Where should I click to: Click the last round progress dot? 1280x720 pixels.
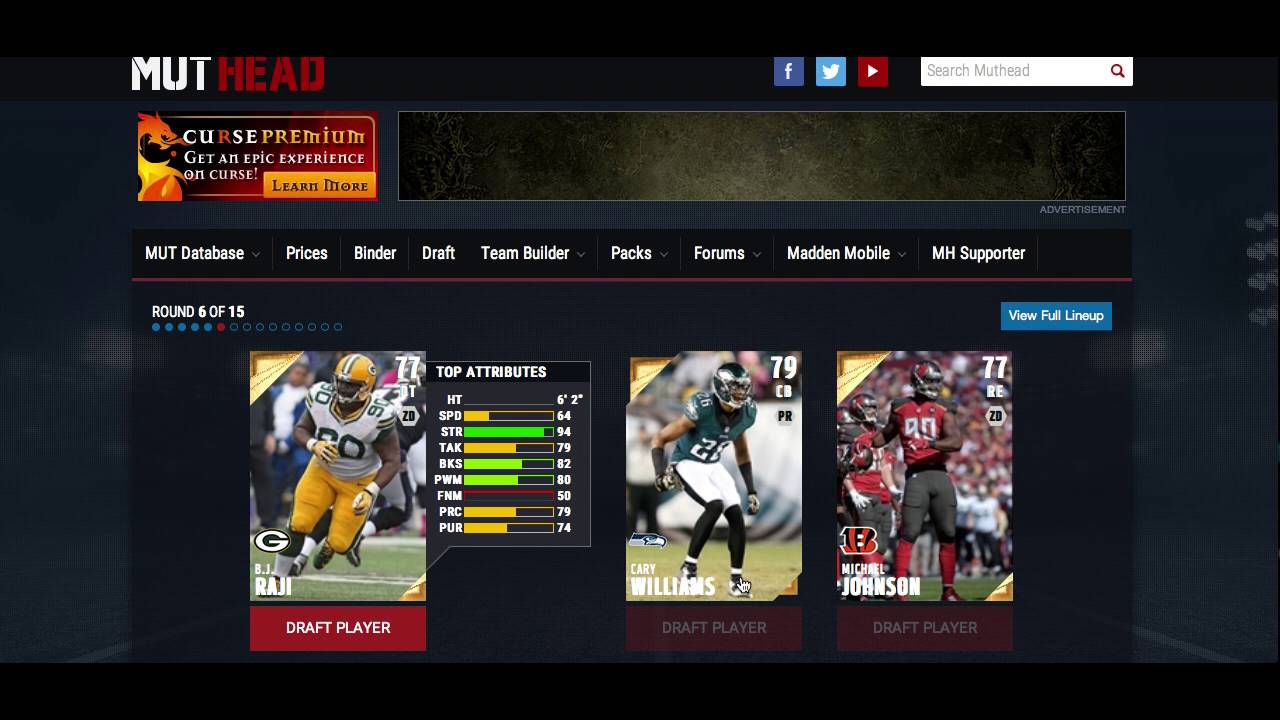click(338, 327)
